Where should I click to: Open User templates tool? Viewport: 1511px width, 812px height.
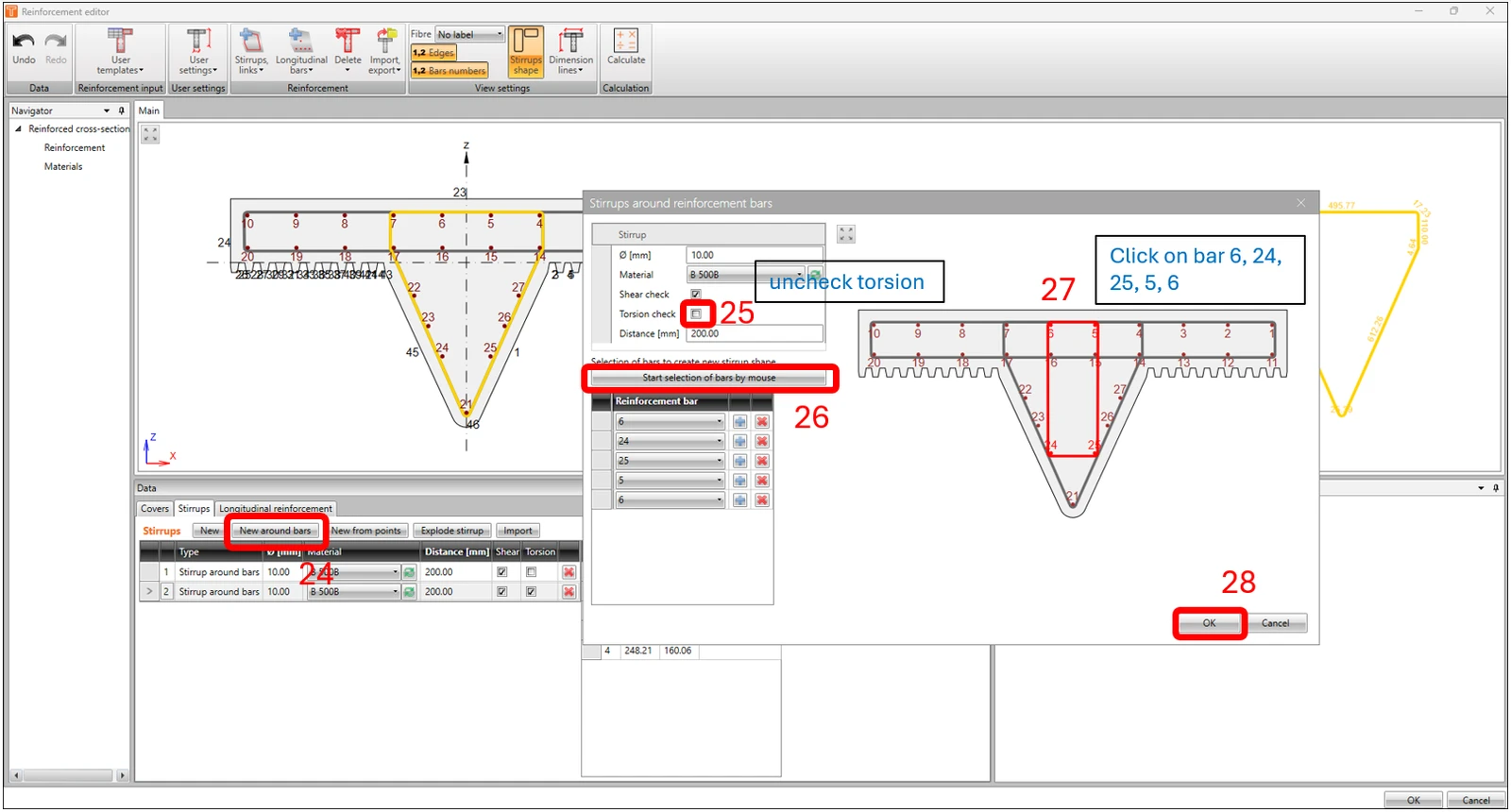coord(120,52)
